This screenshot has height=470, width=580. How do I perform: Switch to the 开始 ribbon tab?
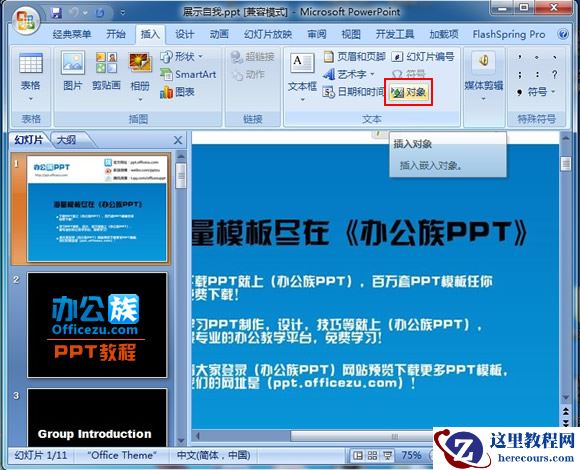(x=116, y=34)
